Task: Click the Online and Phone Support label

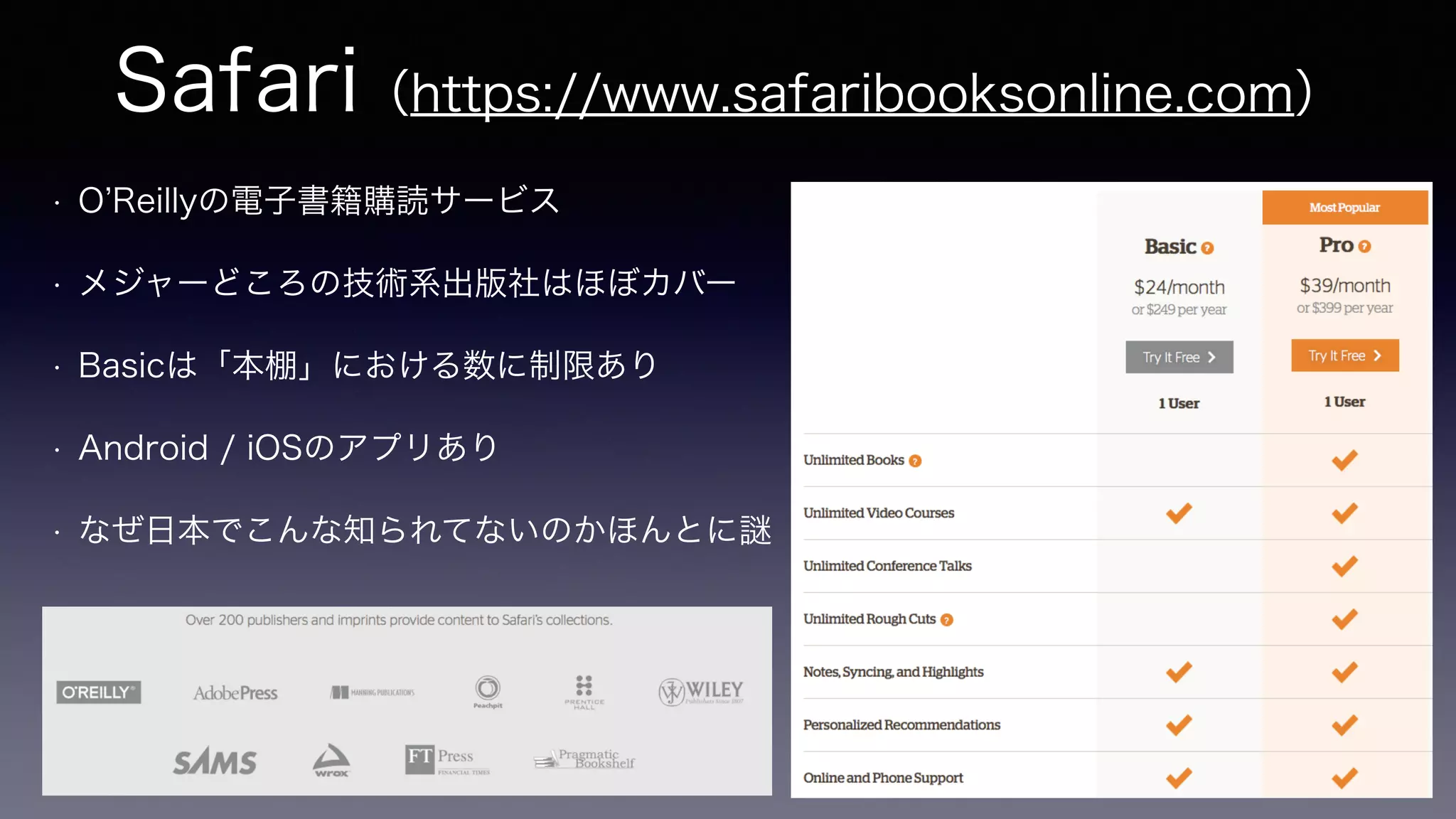Action: coord(883,778)
